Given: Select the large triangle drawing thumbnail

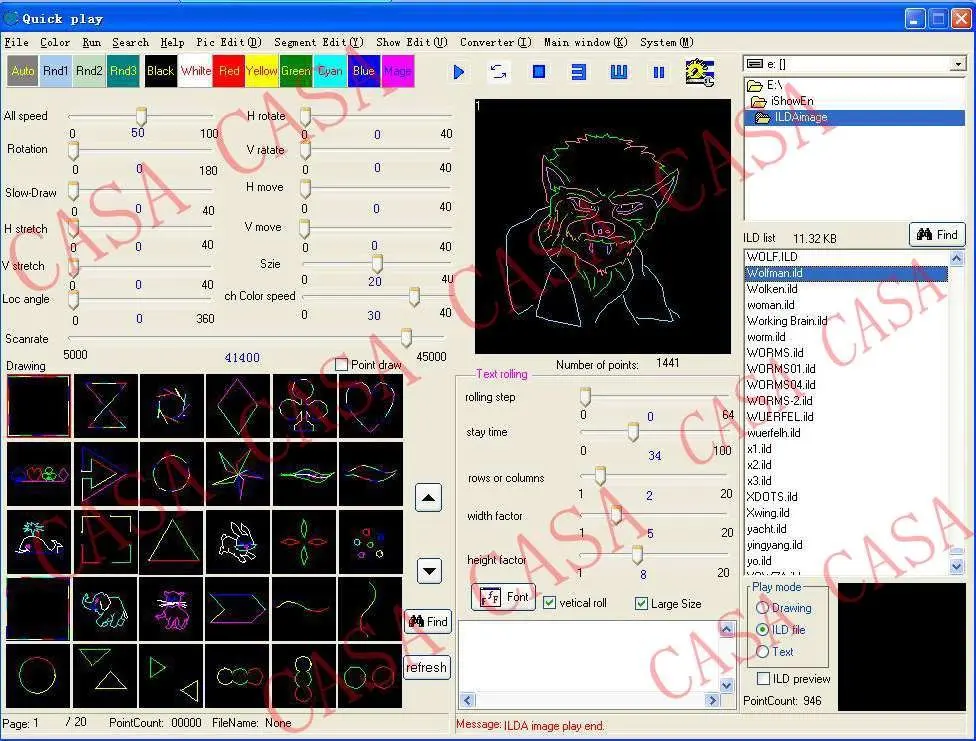Looking at the screenshot, I should point(172,542).
